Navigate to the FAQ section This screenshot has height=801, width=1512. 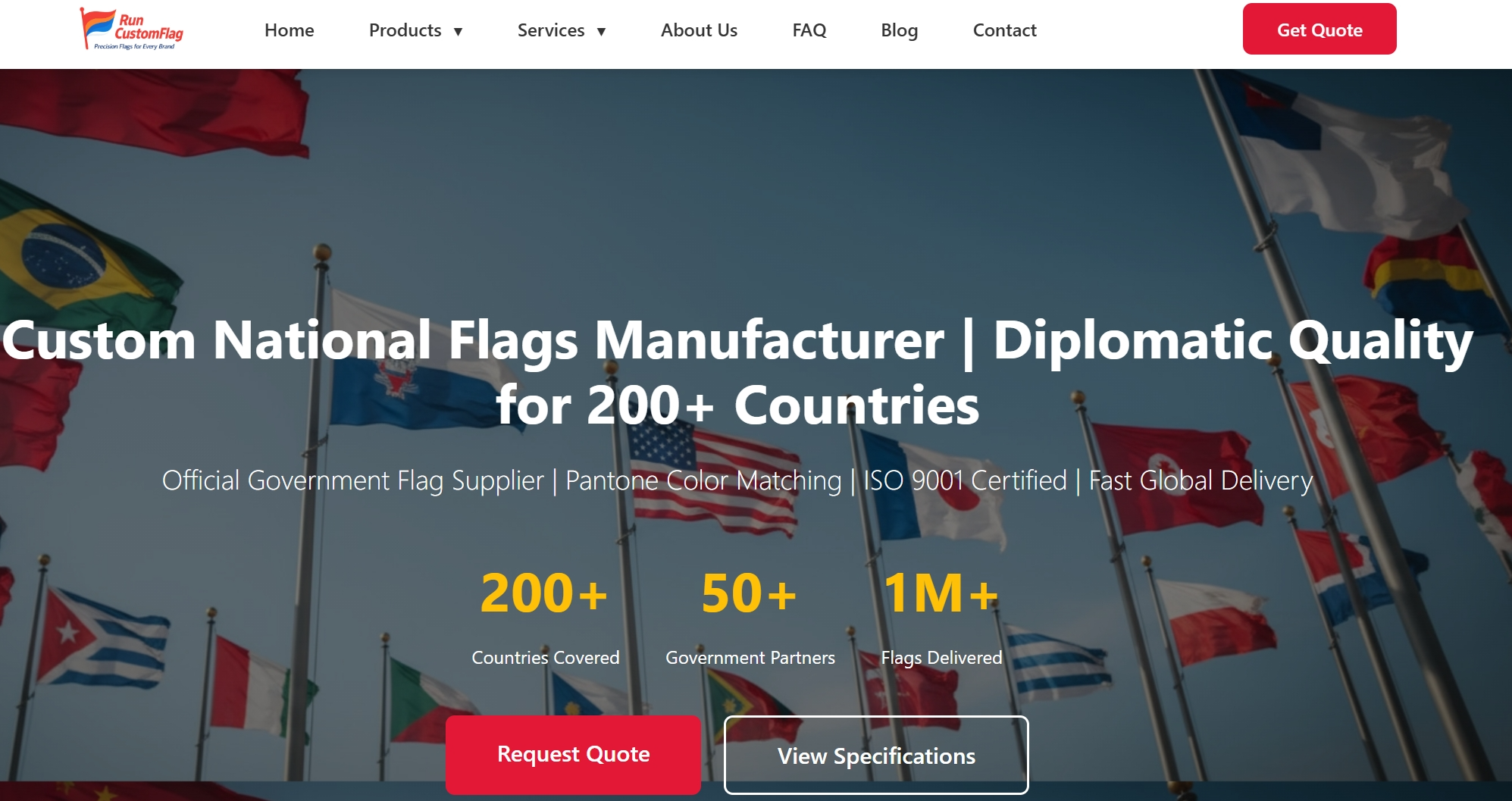[809, 30]
